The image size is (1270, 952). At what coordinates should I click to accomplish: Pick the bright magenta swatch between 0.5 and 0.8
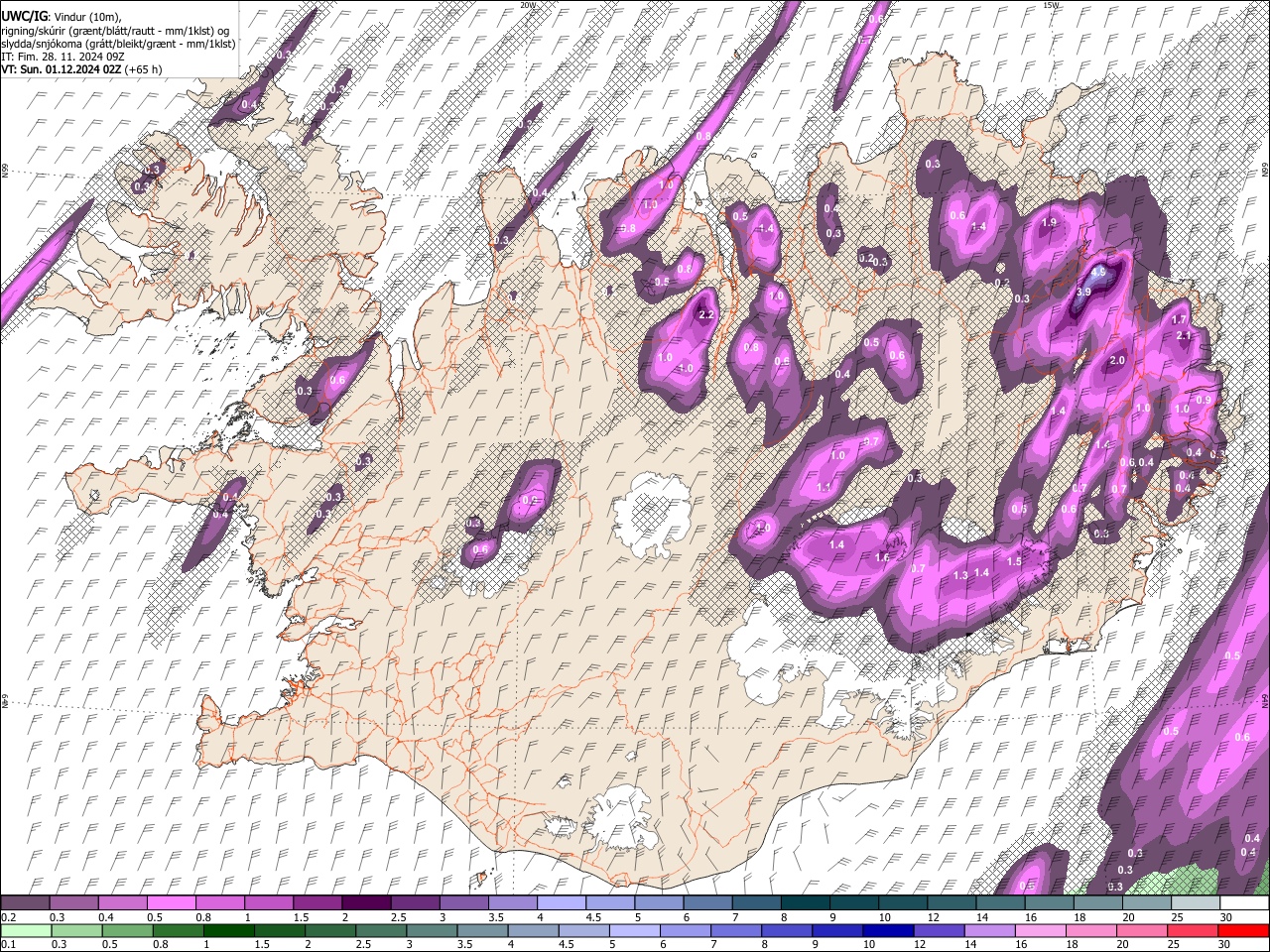click(170, 902)
